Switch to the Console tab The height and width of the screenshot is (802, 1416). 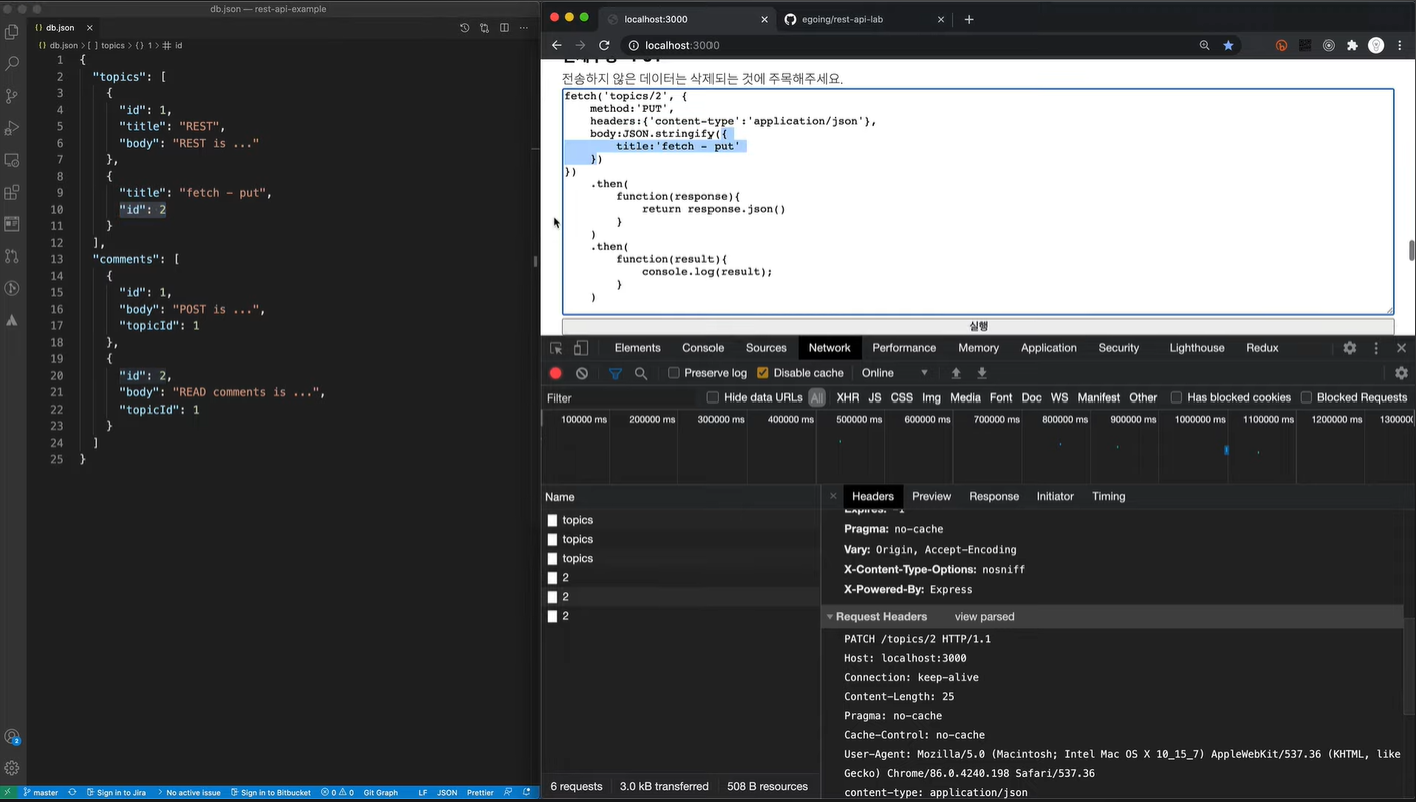coord(703,348)
